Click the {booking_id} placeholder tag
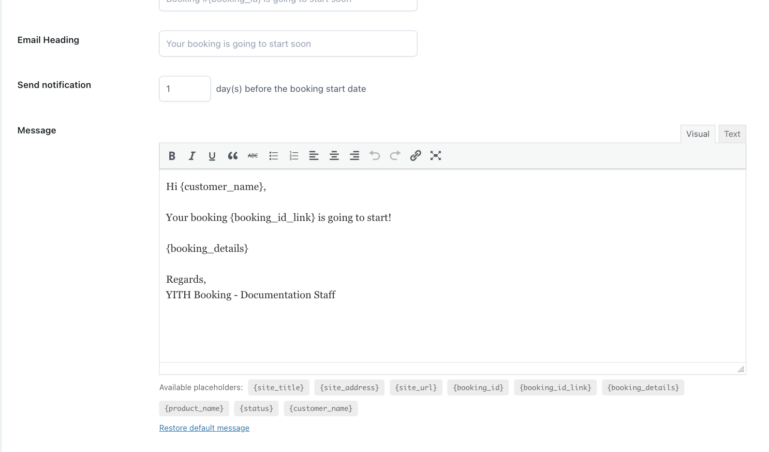 coord(478,387)
